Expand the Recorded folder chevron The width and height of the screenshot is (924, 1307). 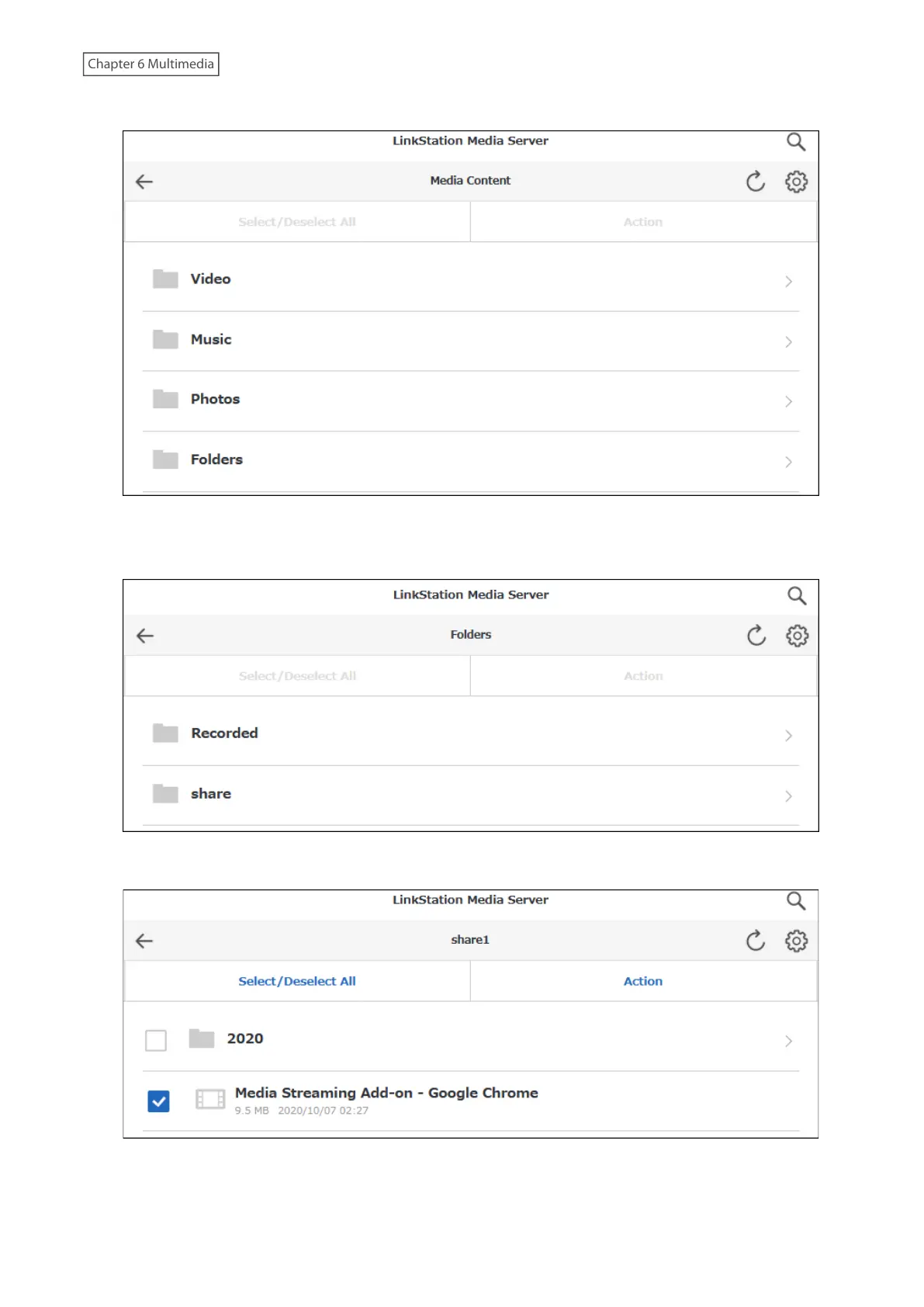(788, 735)
